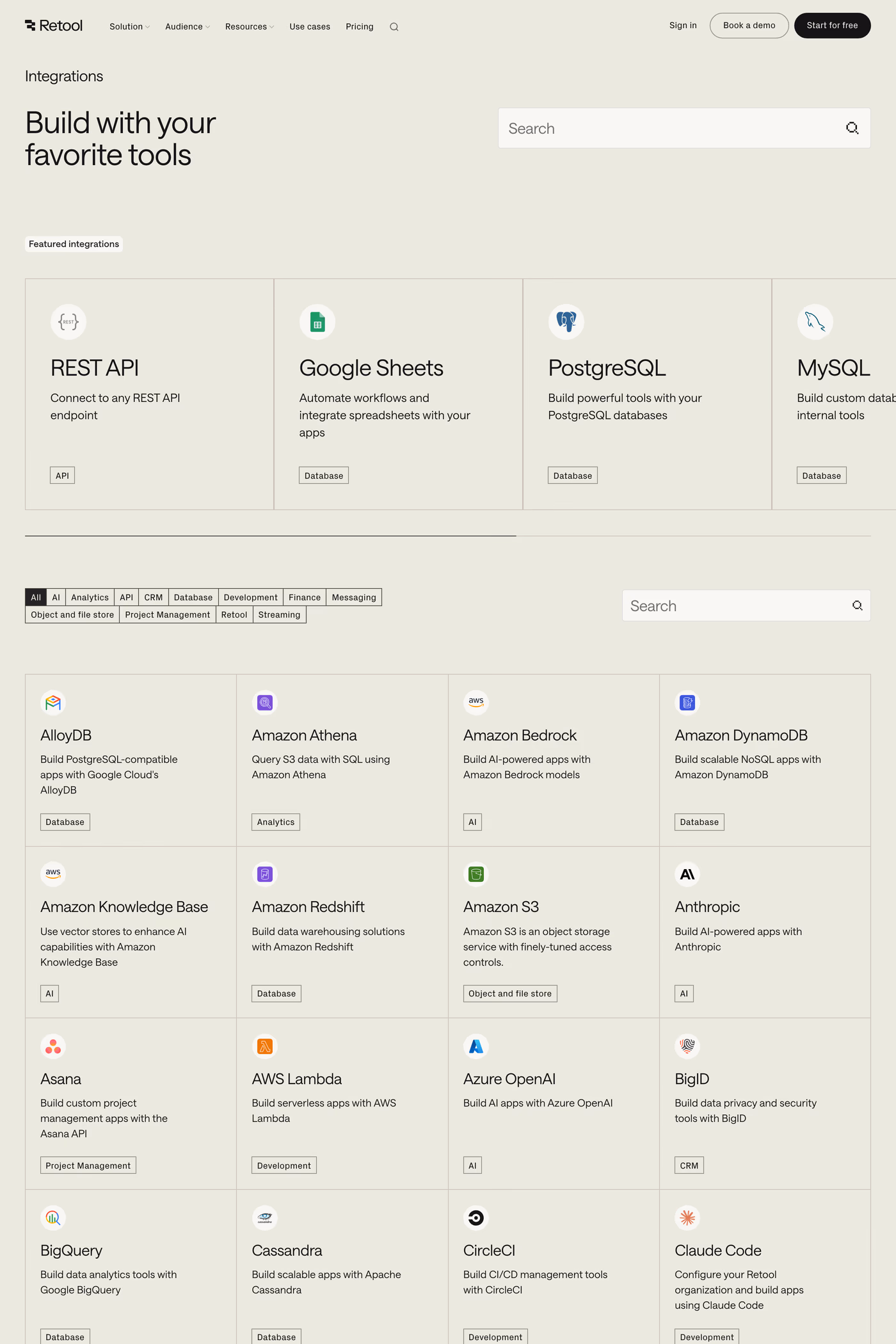Image resolution: width=896 pixels, height=1344 pixels.
Task: Filter integrations by Development
Action: click(251, 597)
